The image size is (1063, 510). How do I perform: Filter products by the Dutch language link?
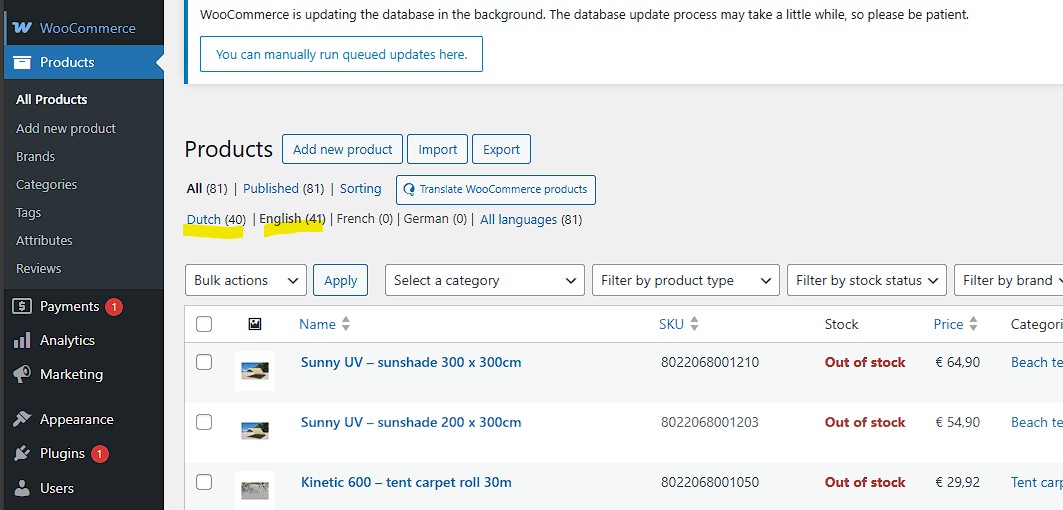point(204,220)
